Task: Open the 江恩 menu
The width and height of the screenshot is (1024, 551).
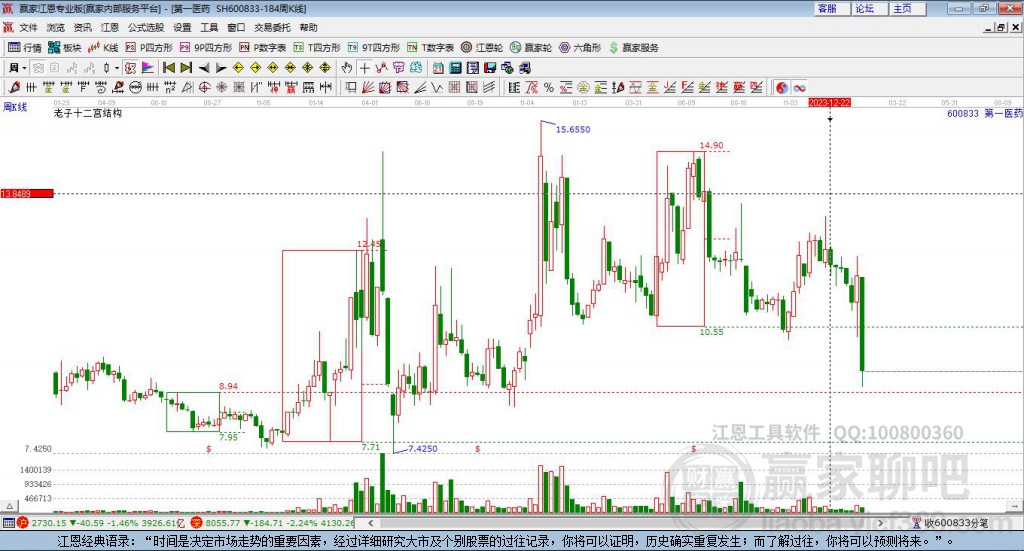Action: 110,27
